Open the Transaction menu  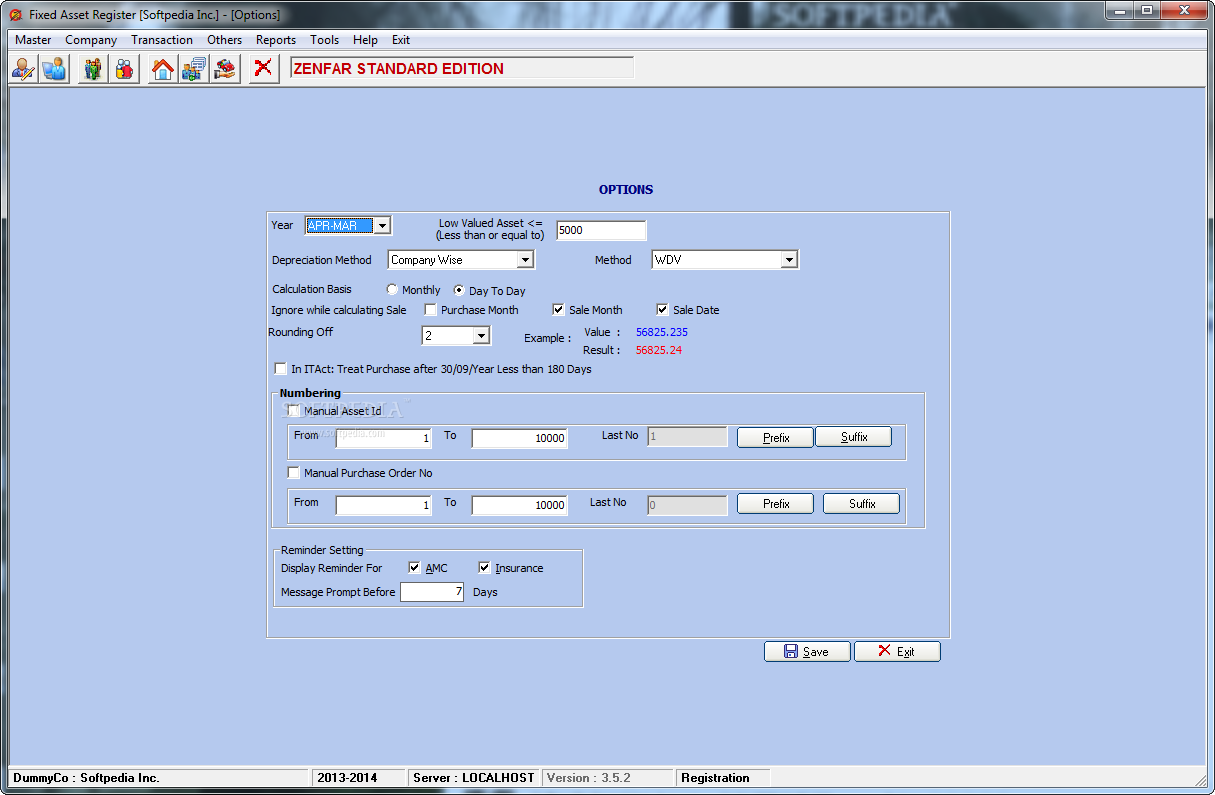(162, 40)
